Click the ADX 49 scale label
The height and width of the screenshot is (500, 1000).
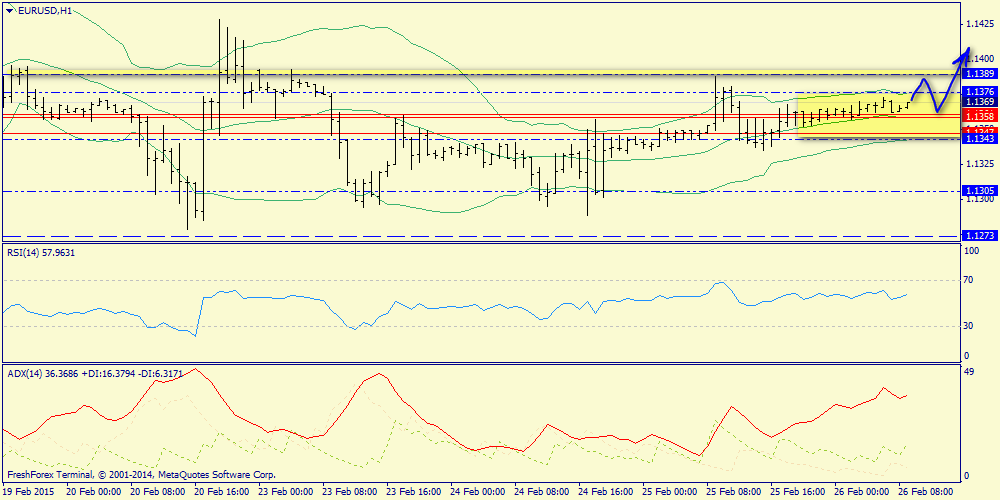pos(967,372)
